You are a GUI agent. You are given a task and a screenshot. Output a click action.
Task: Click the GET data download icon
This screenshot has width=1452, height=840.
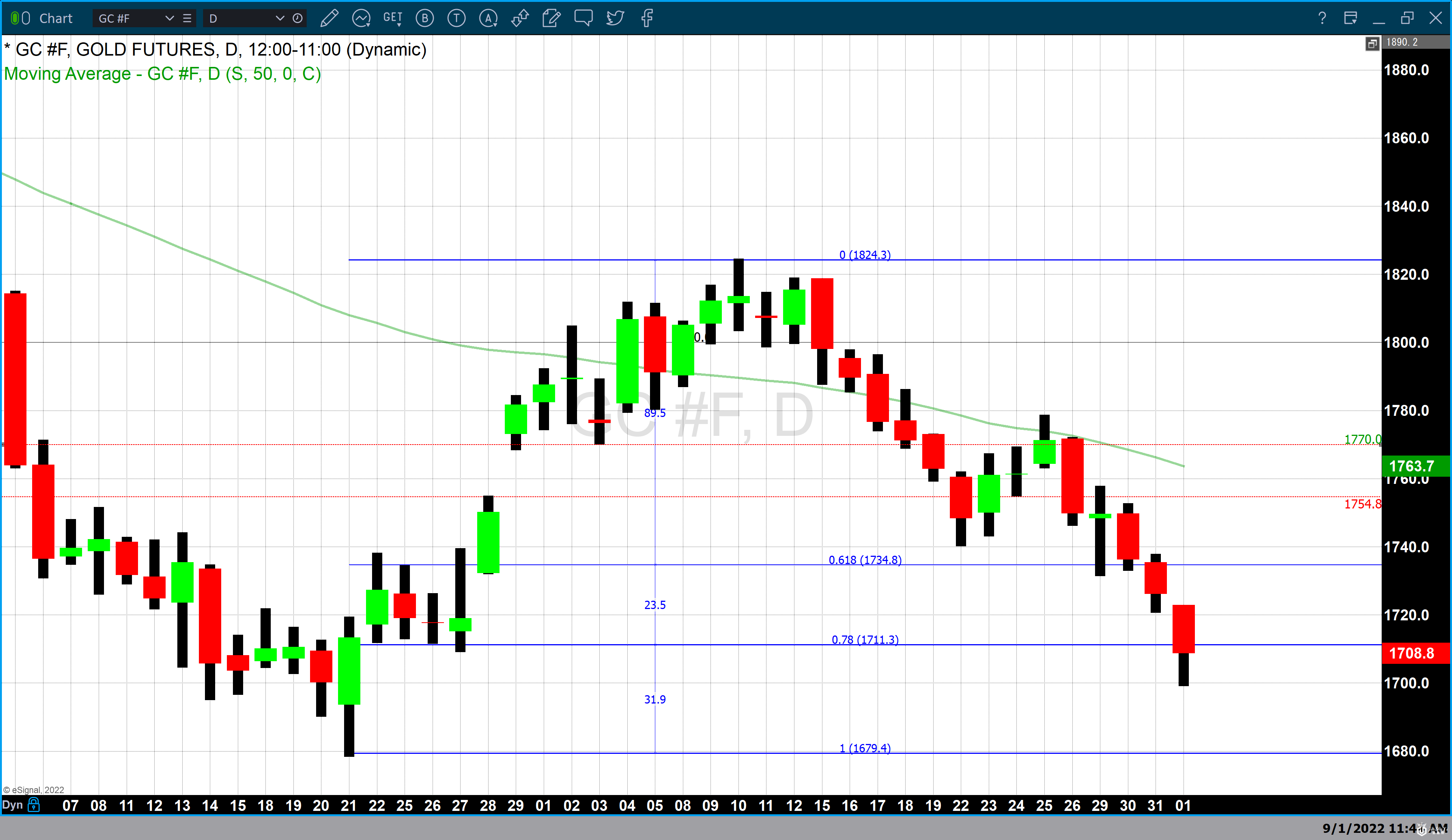(x=392, y=19)
